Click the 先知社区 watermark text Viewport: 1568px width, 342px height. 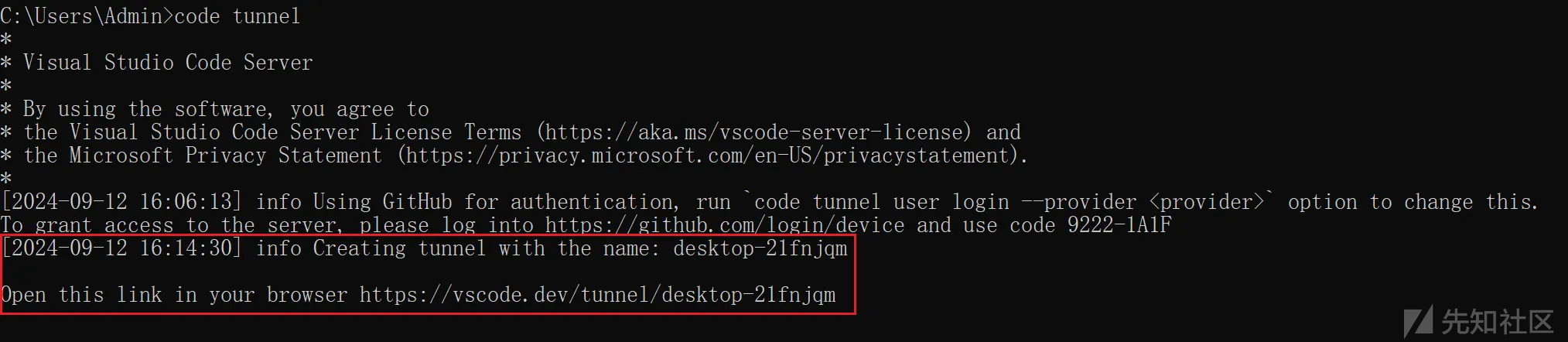[x=1498, y=321]
